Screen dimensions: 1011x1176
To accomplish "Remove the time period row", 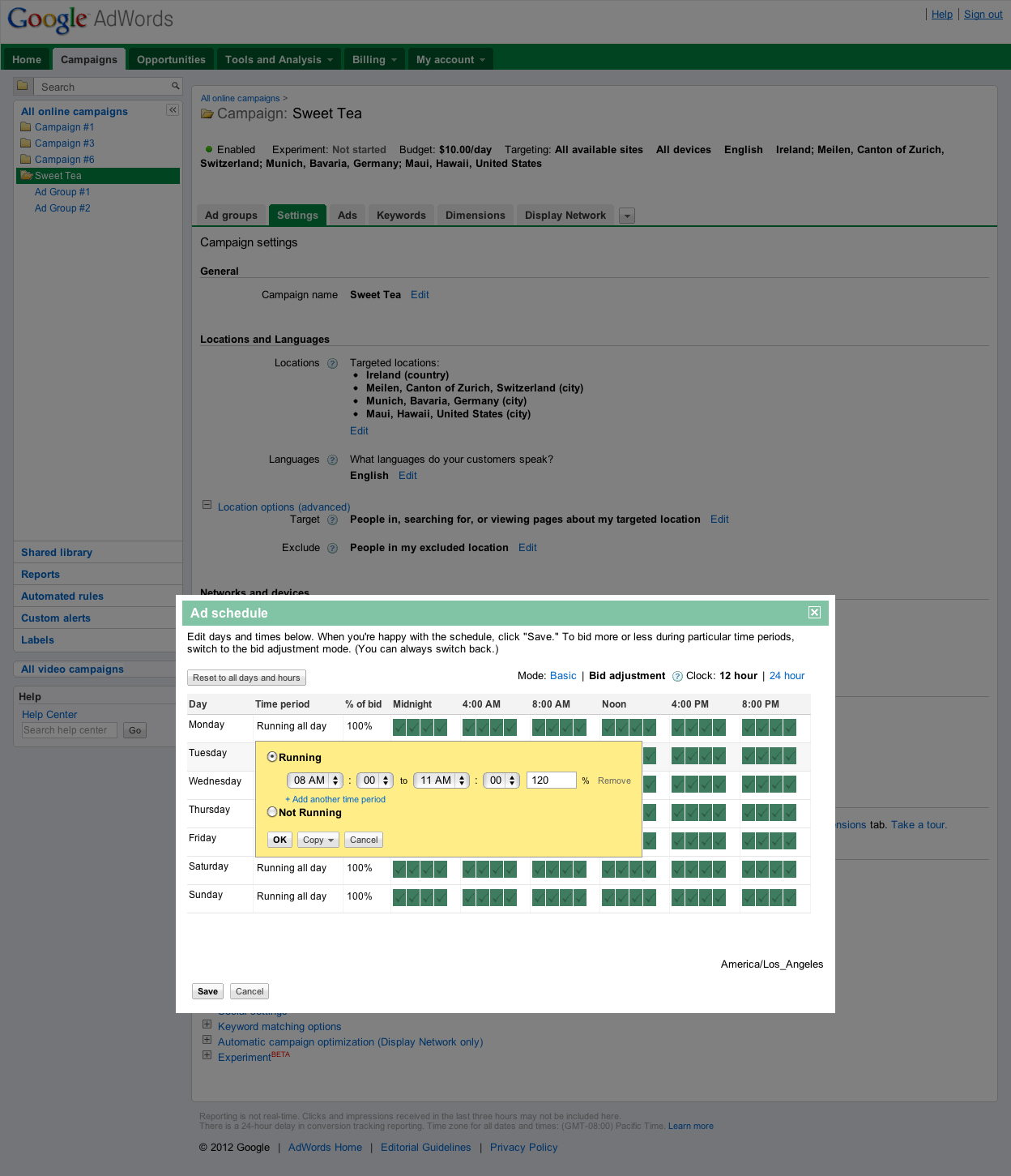I will pos(614,780).
